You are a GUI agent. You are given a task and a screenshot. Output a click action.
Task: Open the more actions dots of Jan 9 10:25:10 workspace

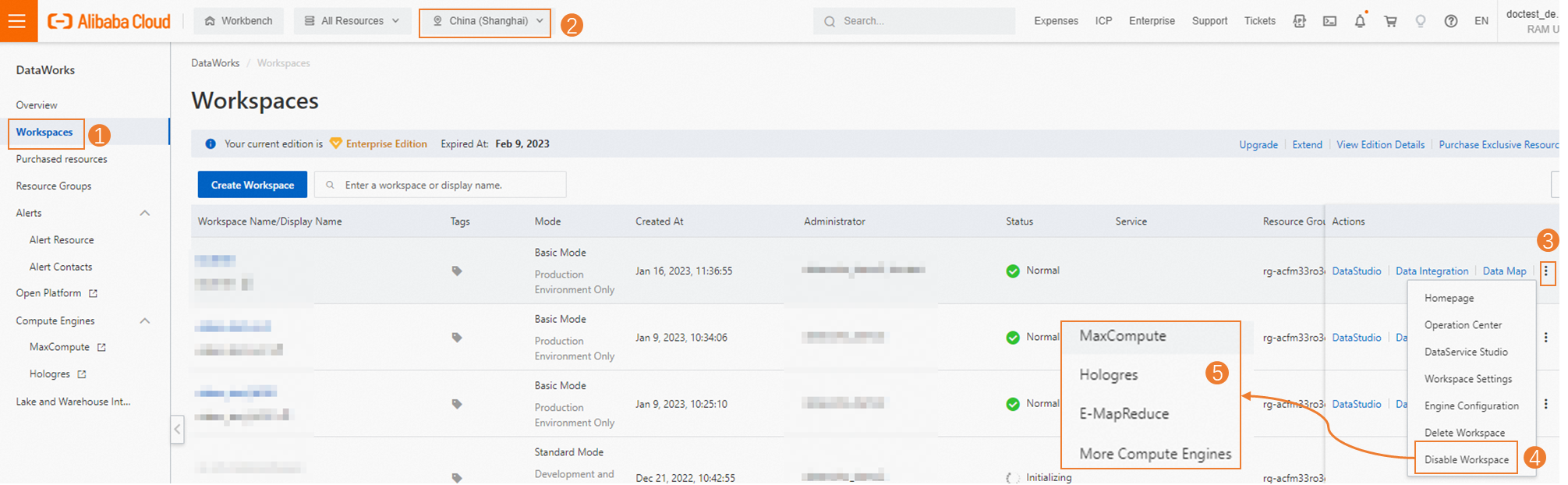[1545, 404]
